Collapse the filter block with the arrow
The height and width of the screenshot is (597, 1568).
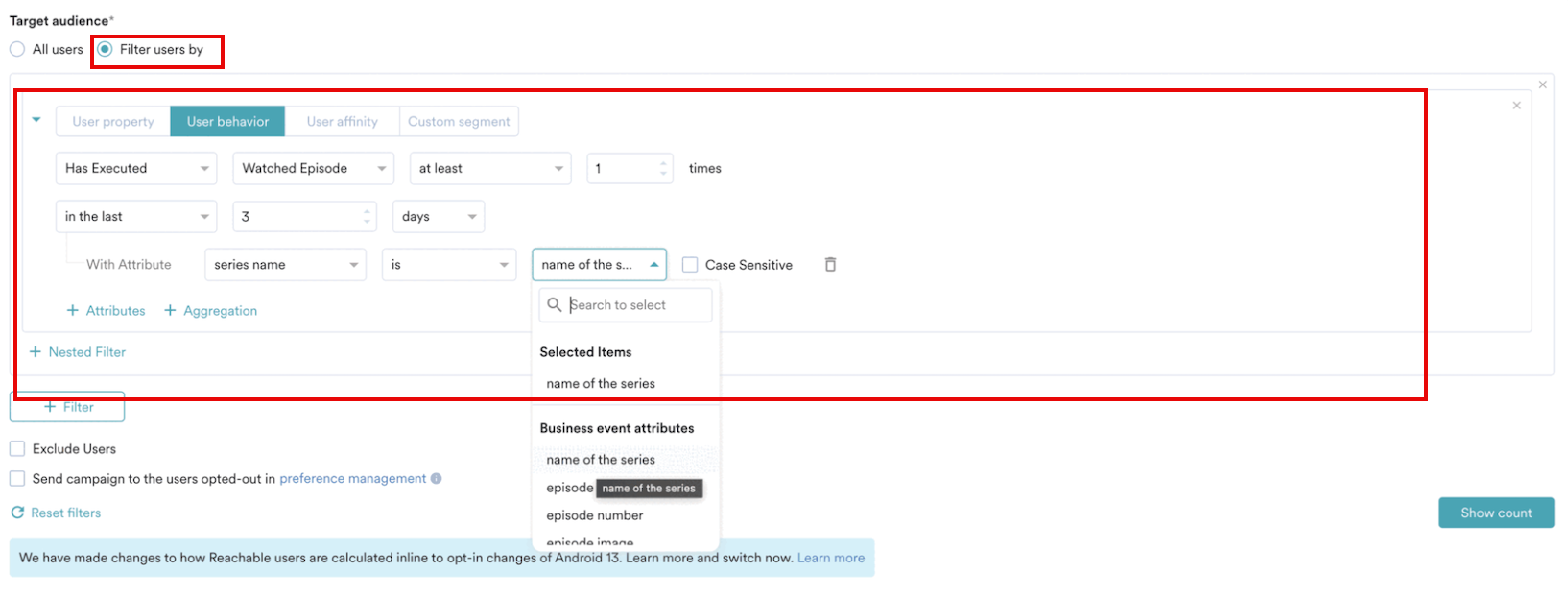36,120
